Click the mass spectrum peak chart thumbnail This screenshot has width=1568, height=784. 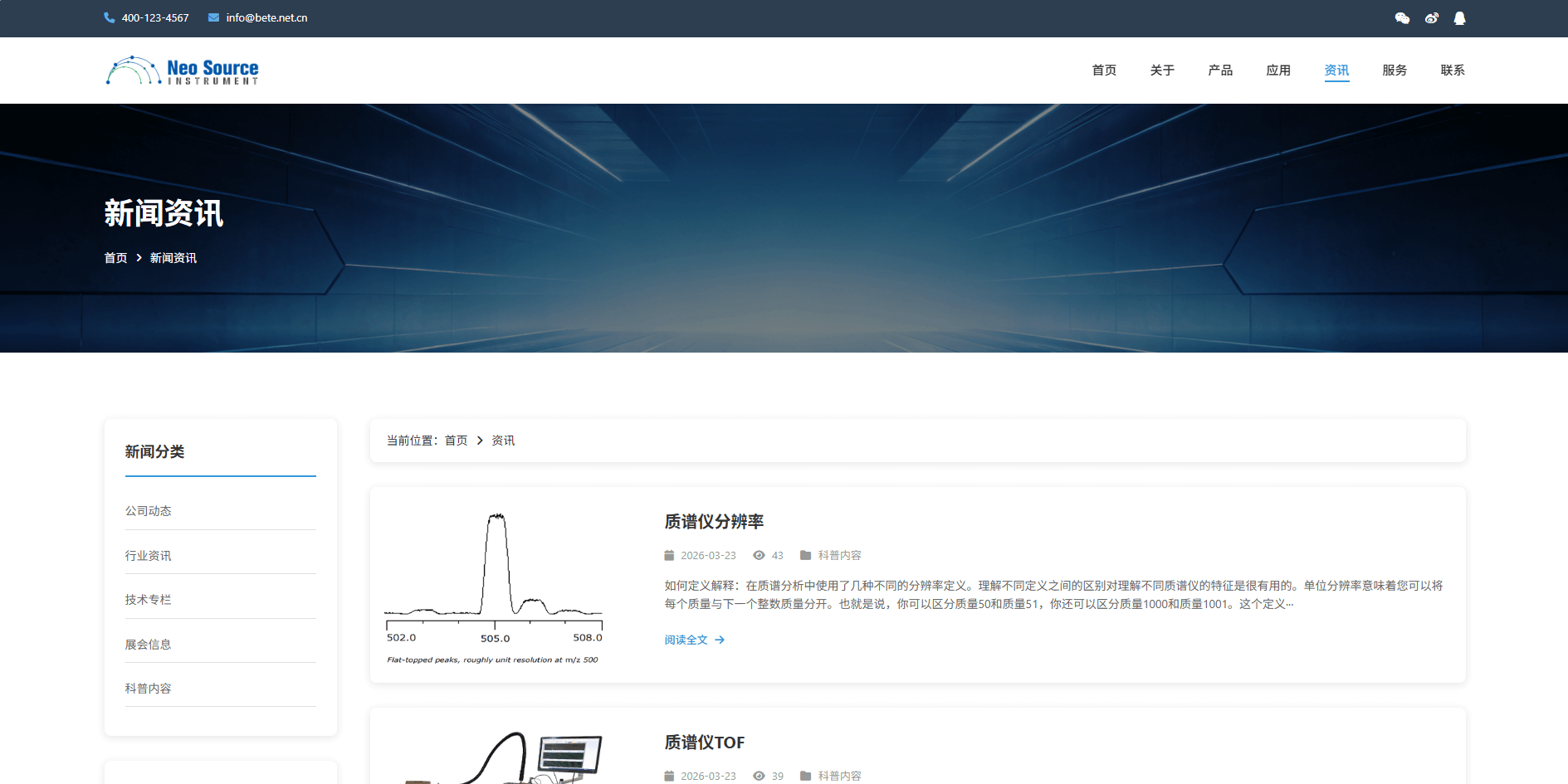click(494, 585)
